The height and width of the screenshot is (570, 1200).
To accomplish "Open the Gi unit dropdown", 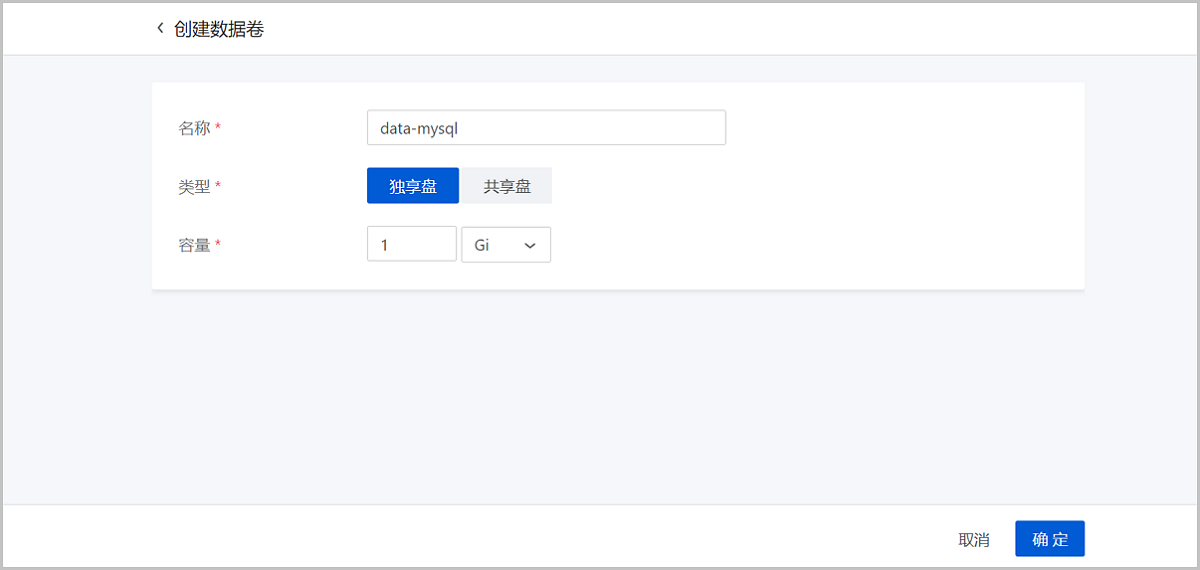I will [505, 245].
